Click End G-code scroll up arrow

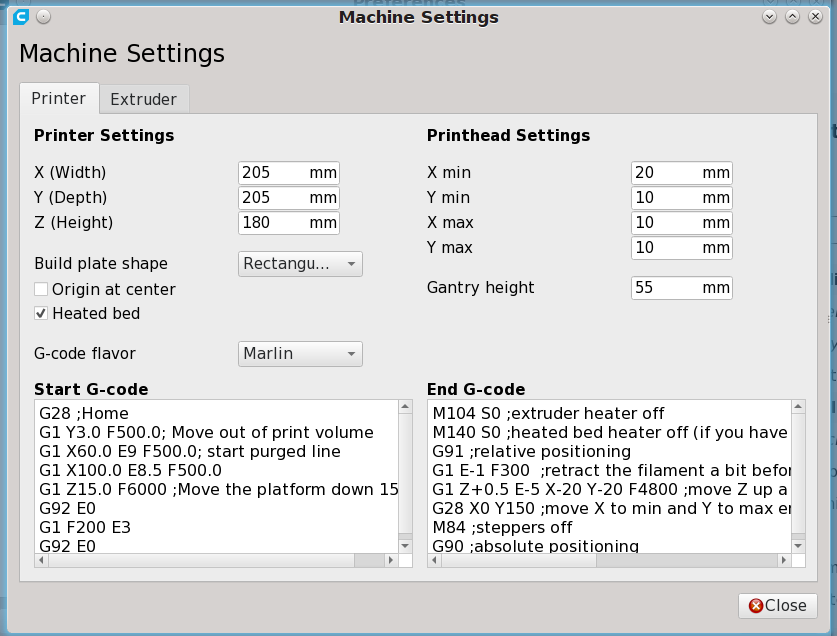point(798,407)
